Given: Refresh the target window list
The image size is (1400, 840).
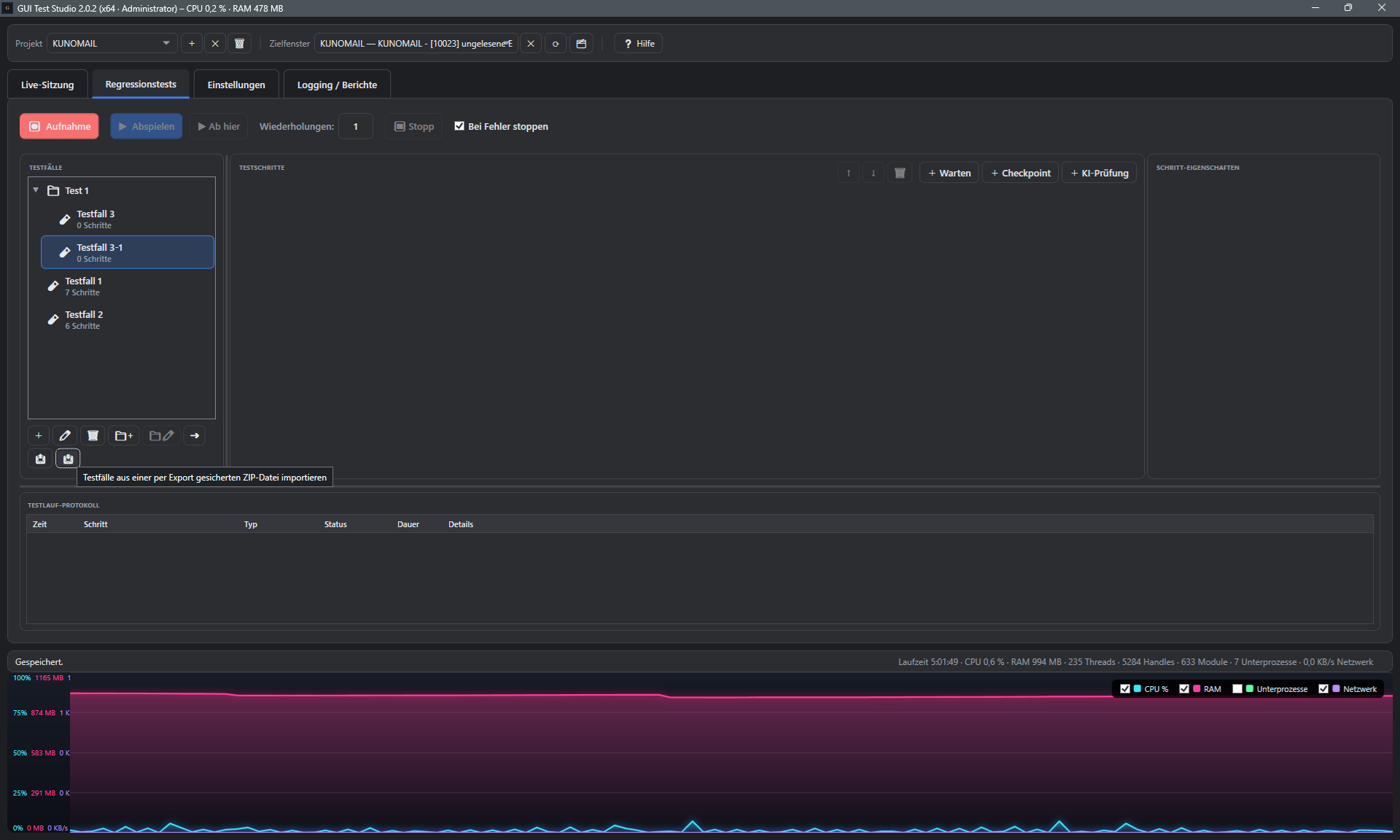Looking at the screenshot, I should point(556,44).
